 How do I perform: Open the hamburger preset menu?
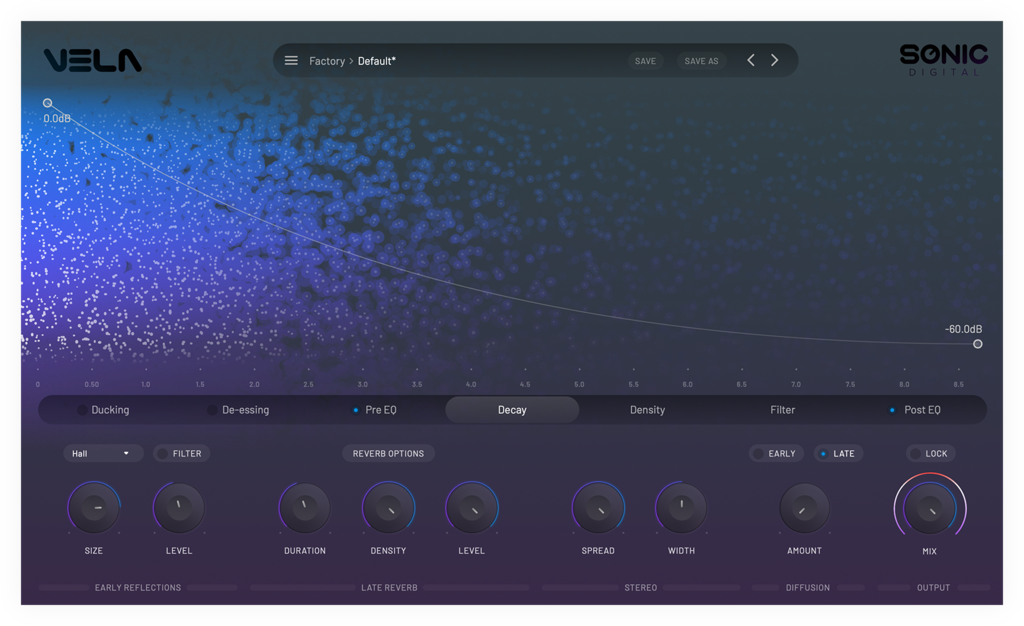(291, 61)
